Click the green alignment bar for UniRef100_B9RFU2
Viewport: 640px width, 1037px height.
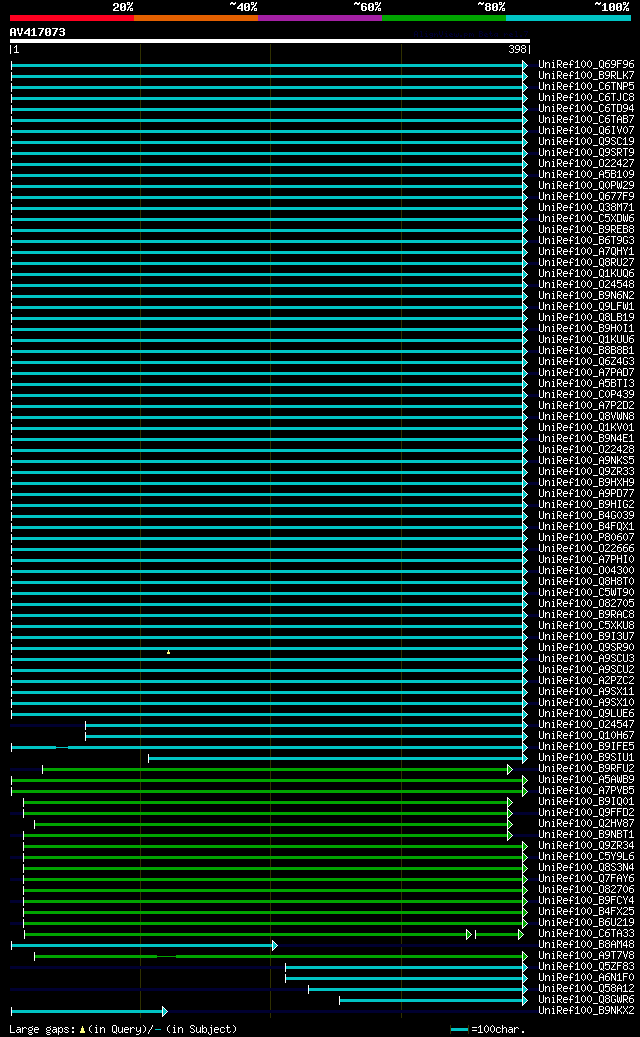coord(277,769)
